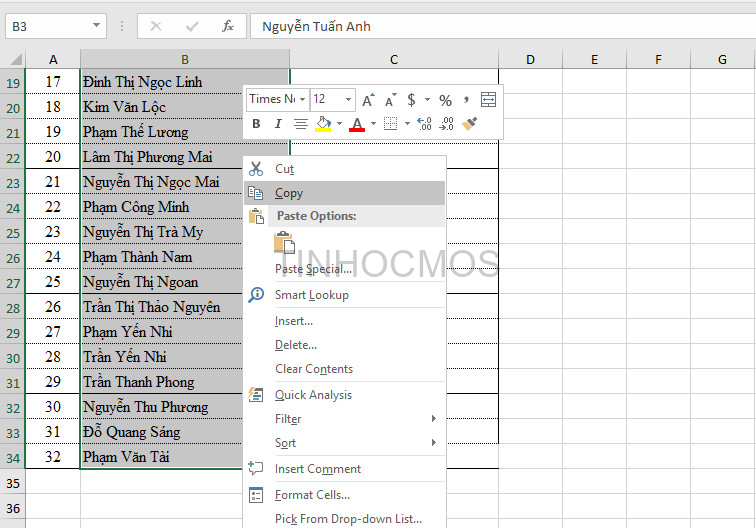Click cell with number 32 in column A
The image size is (756, 528).
[x=53, y=457]
